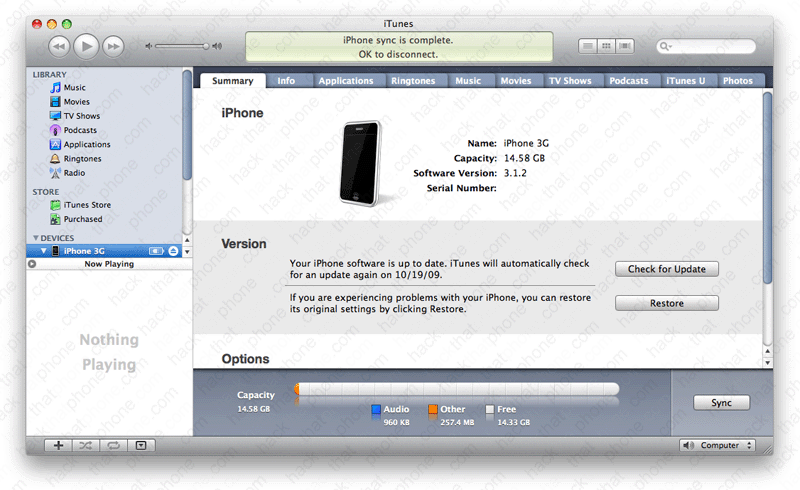Open the search magnifier options

pyautogui.click(x=665, y=46)
